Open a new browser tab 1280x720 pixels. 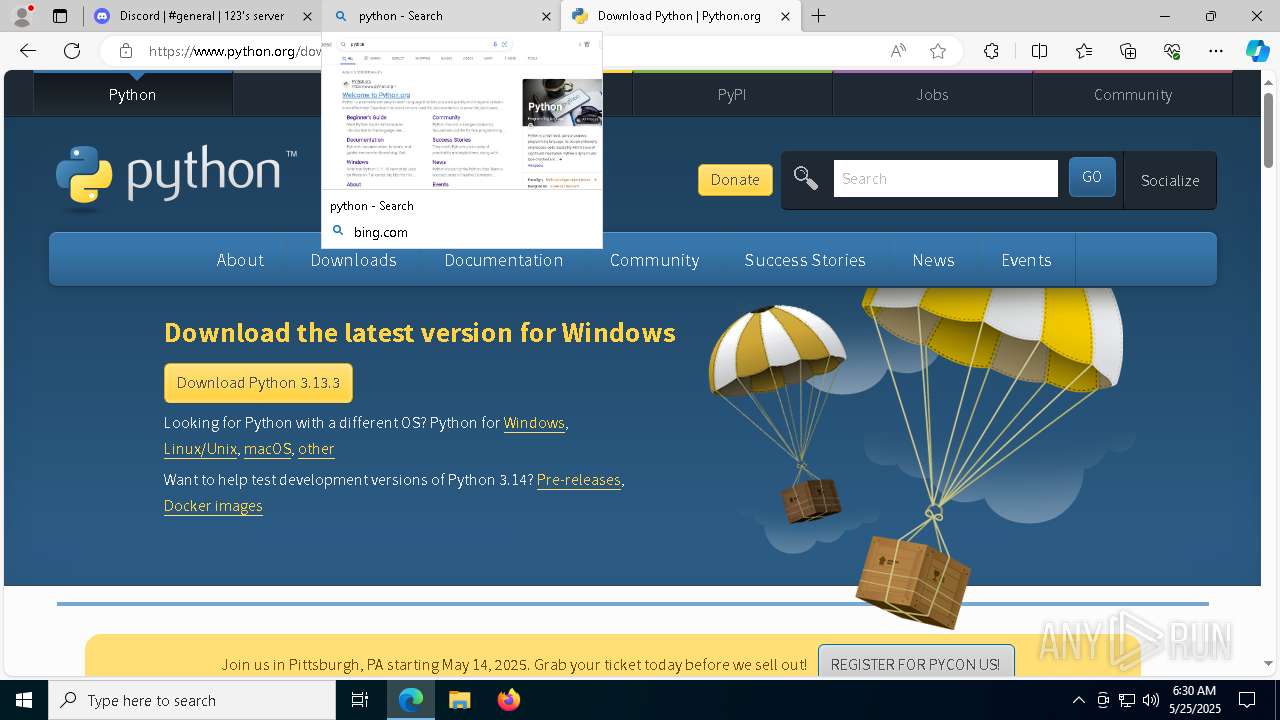coord(819,16)
